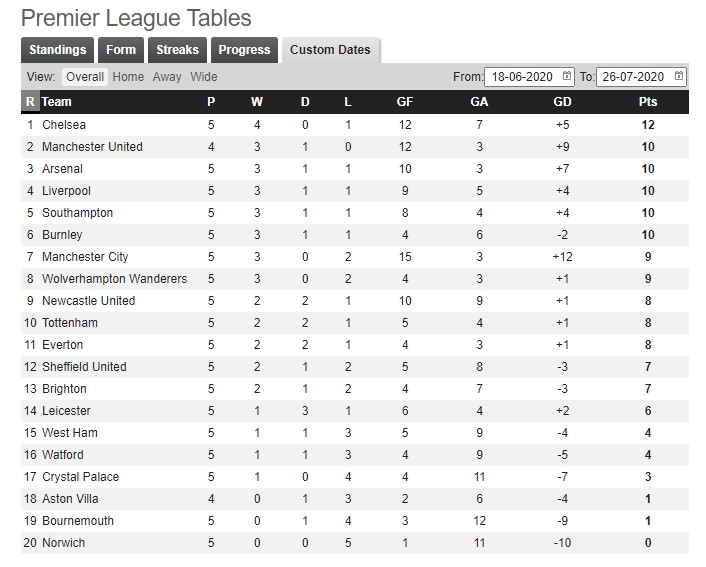Sort table by Pts column header
The width and height of the screenshot is (706, 567).
tap(647, 102)
